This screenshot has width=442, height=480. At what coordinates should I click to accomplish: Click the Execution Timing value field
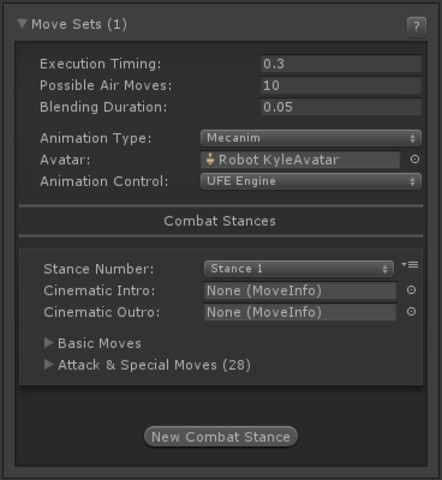[x=341, y=64]
